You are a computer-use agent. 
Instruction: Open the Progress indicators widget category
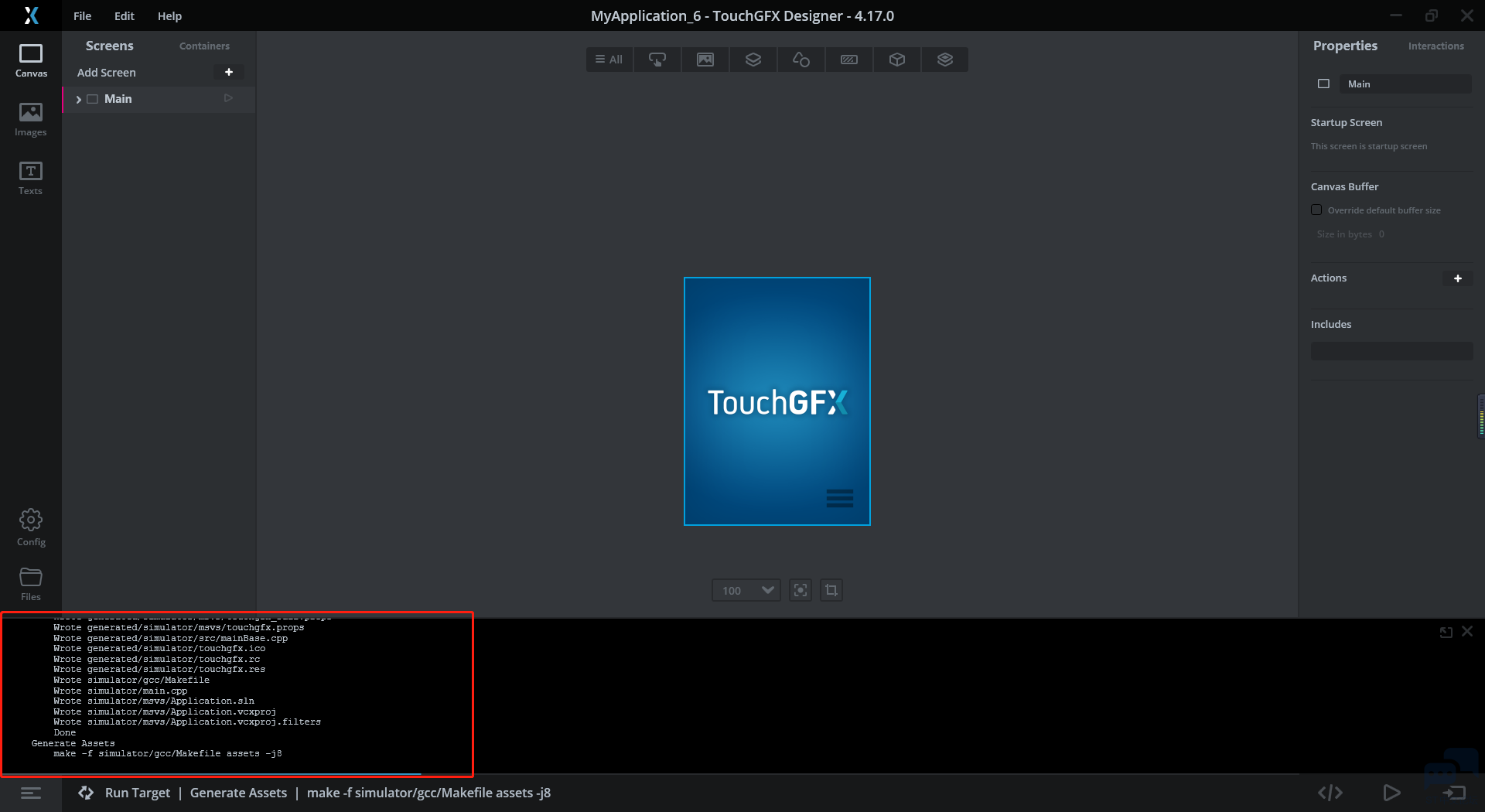(x=849, y=60)
